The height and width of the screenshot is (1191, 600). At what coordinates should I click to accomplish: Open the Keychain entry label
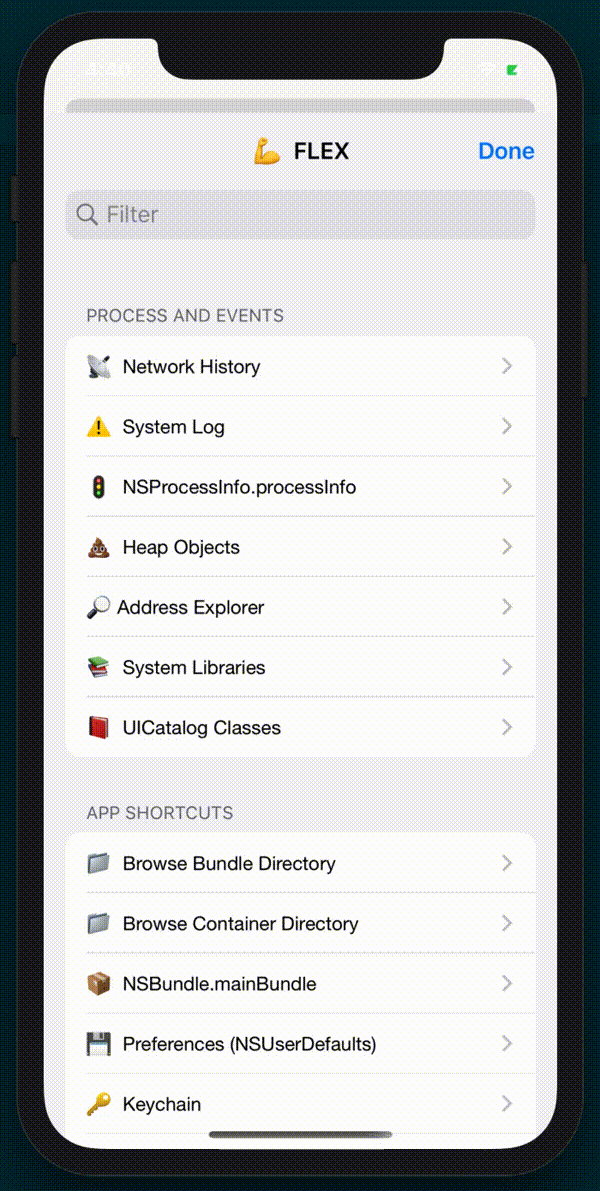click(162, 1104)
